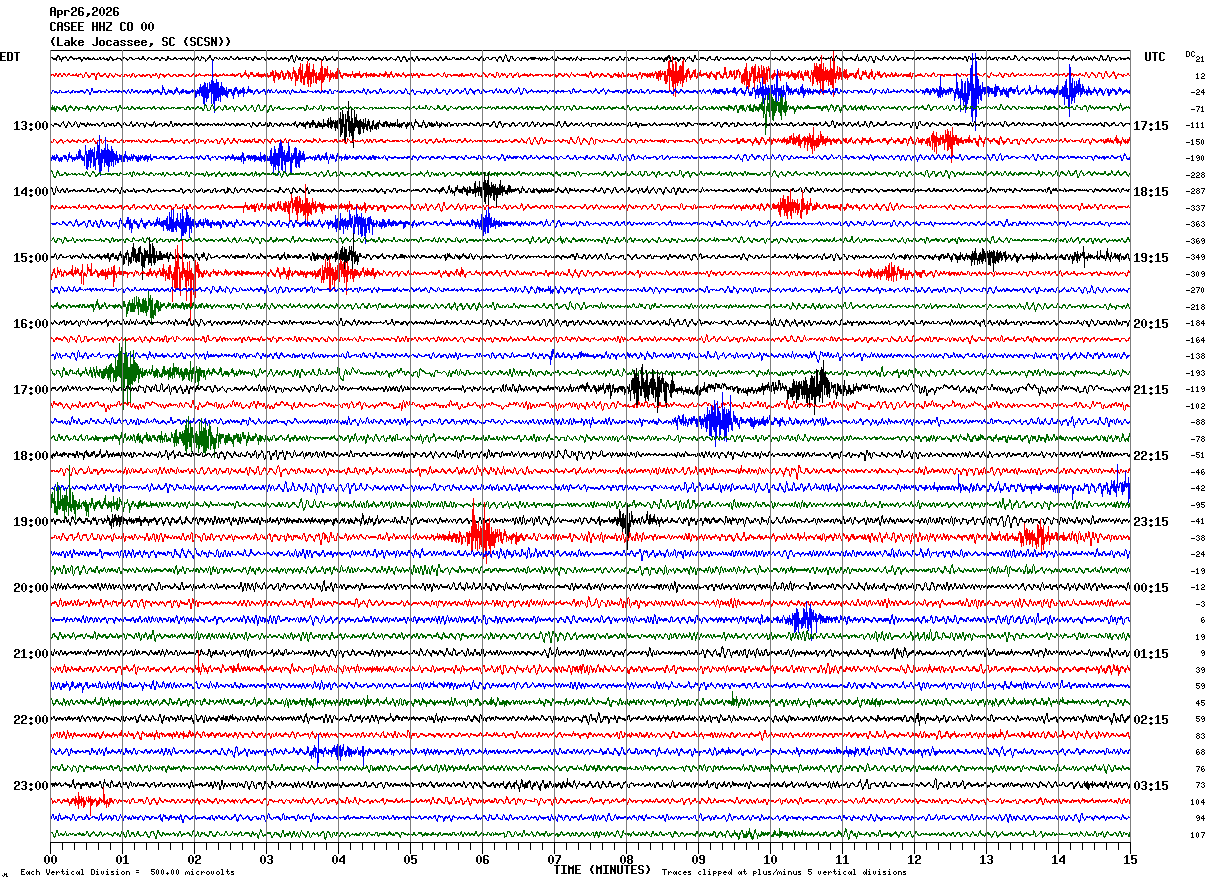Click the DC offset value "-138"

tap(1196, 357)
